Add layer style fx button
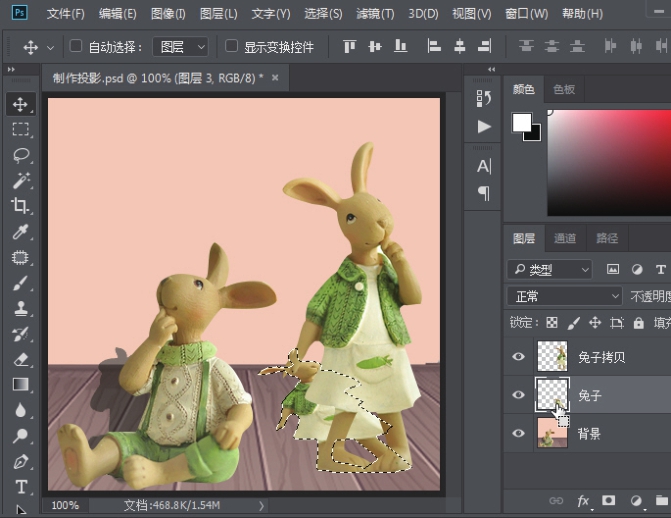Image resolution: width=671 pixels, height=518 pixels. pyautogui.click(x=583, y=500)
